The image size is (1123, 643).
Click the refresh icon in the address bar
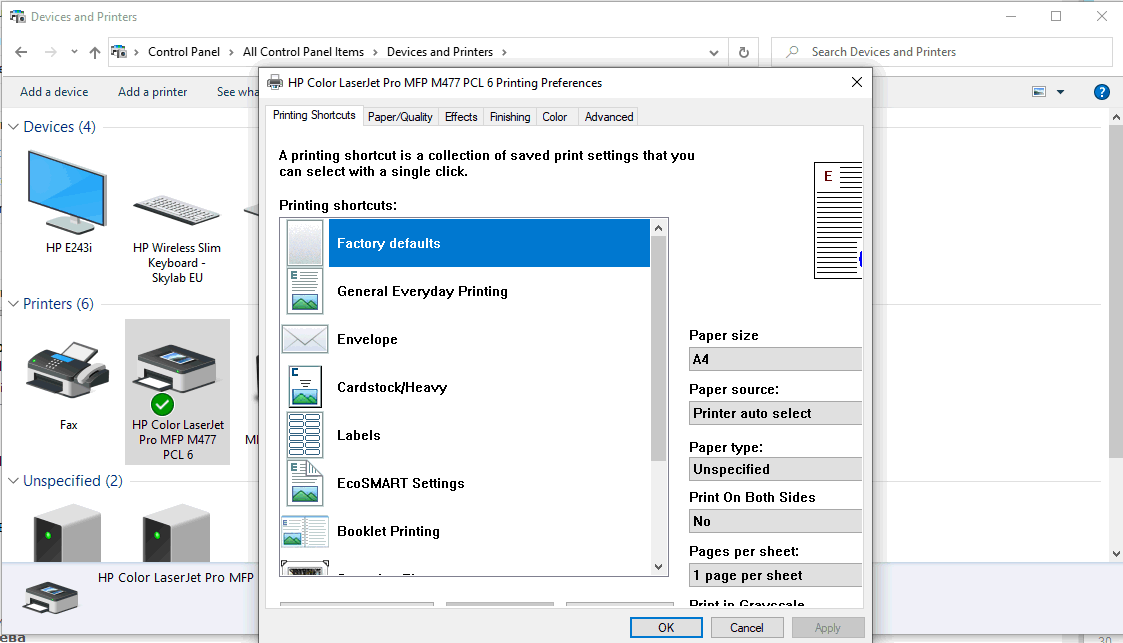coord(742,52)
